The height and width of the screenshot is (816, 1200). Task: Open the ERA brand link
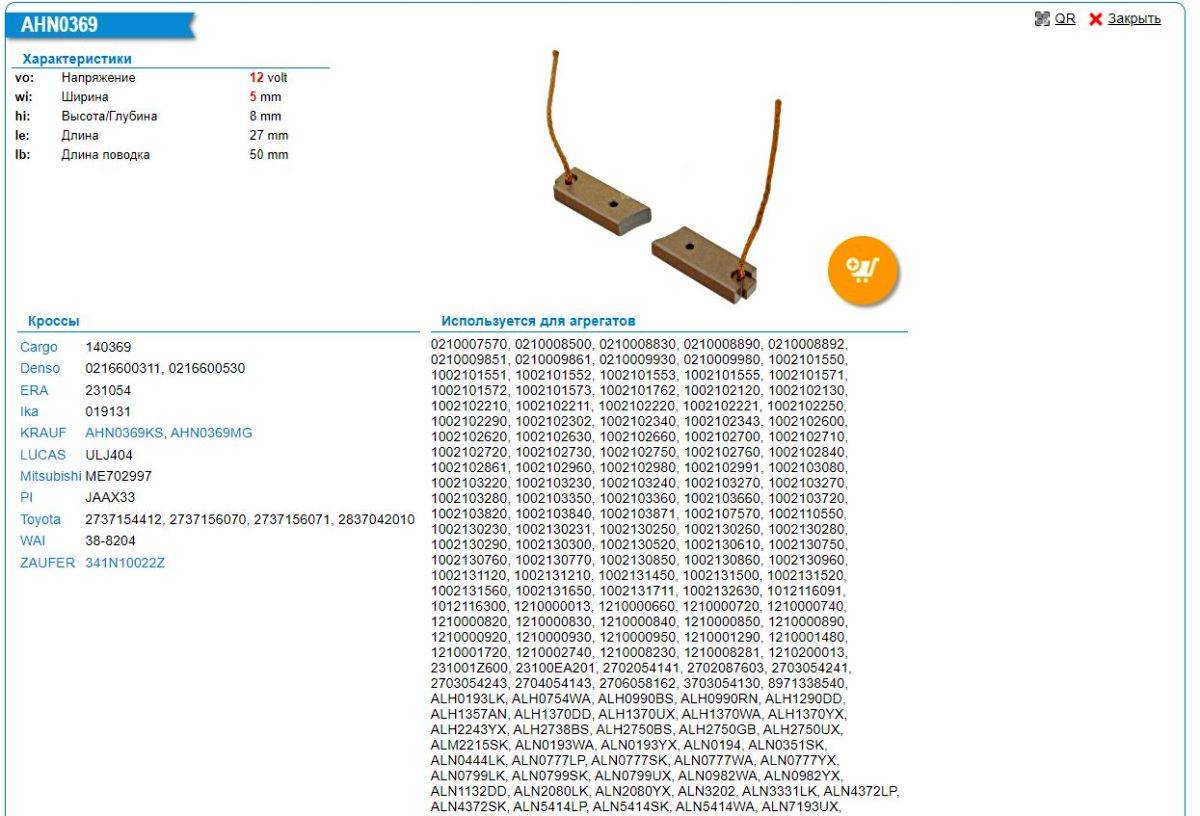pyautogui.click(x=34, y=390)
